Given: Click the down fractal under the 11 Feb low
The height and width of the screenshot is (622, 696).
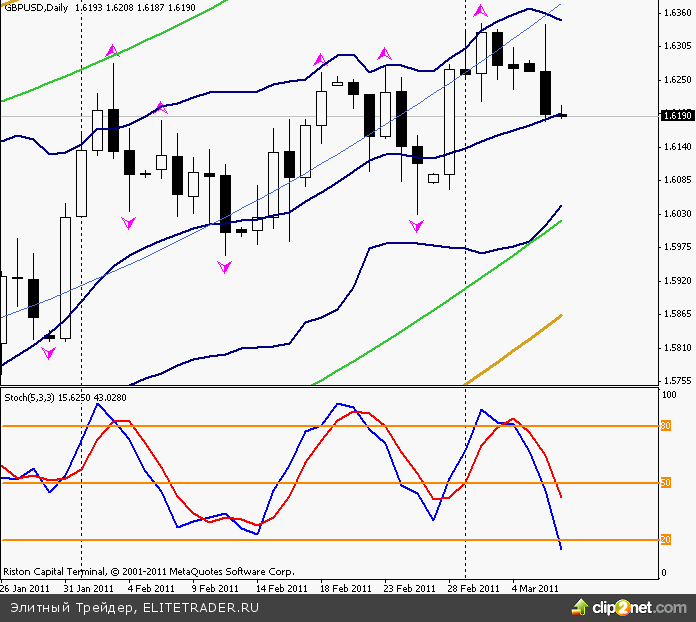Looking at the screenshot, I should click(225, 266).
